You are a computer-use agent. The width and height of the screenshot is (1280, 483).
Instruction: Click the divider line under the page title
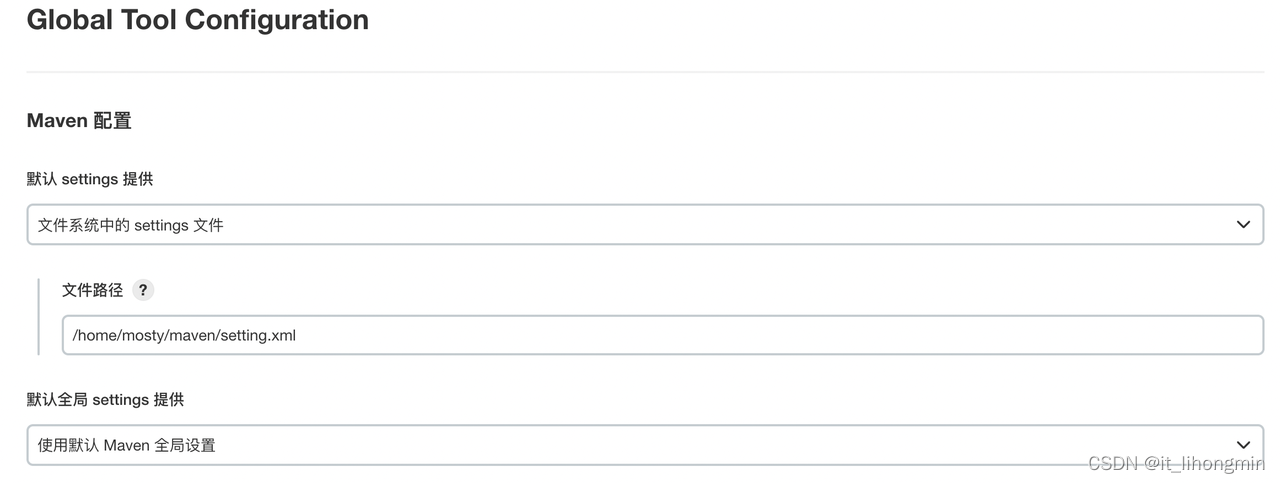[645, 72]
